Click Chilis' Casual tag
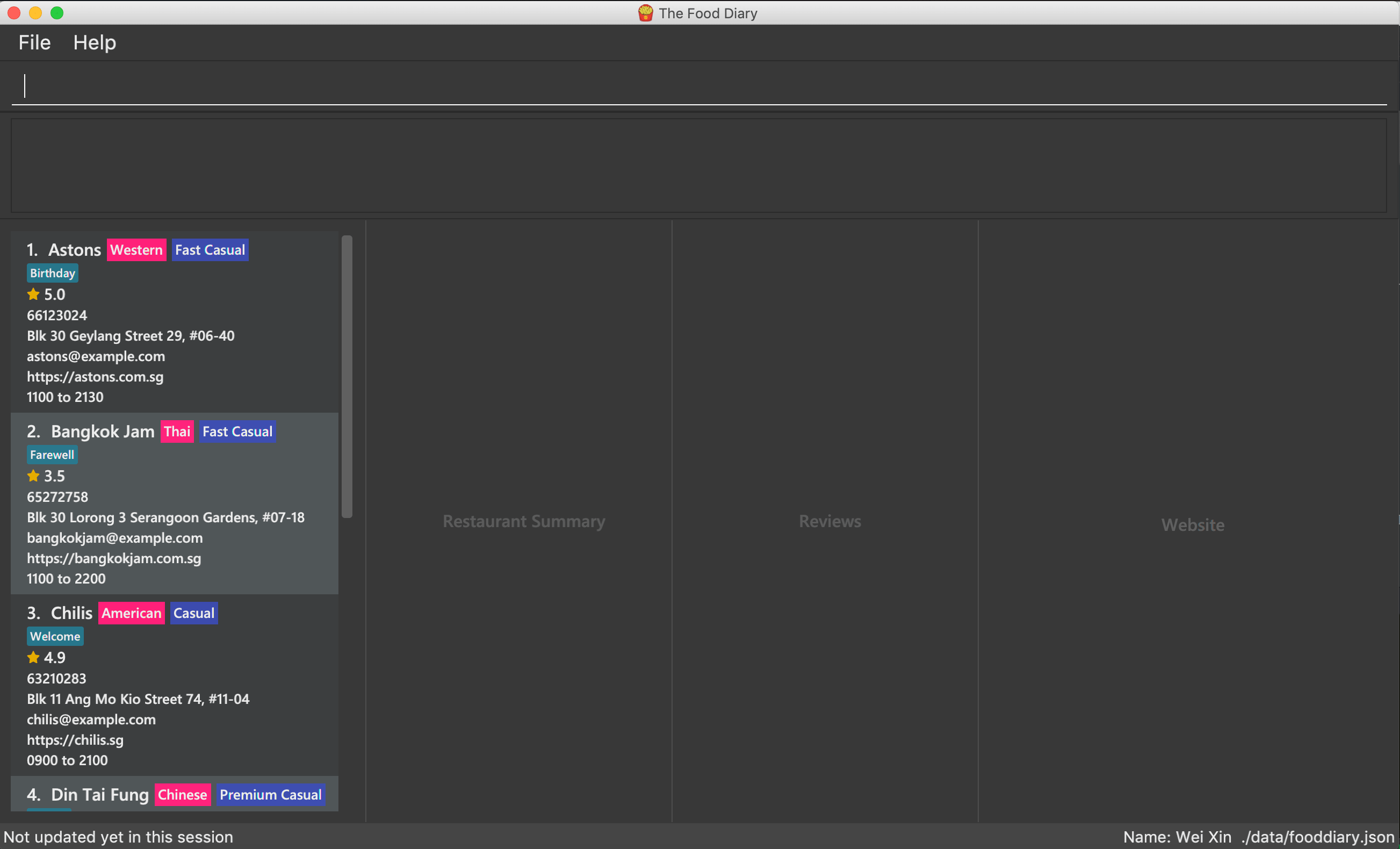The height and width of the screenshot is (849, 1400). point(194,613)
